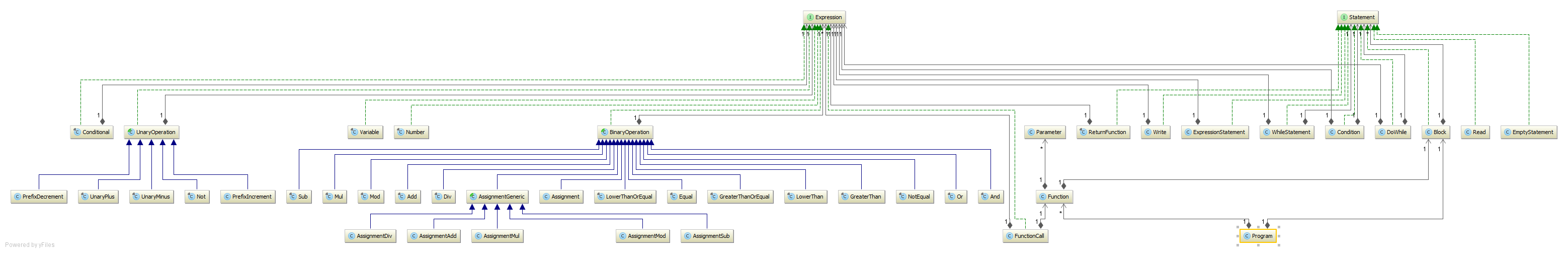Click the FunctionCall class node
1568x253 pixels.
(x=1025, y=236)
